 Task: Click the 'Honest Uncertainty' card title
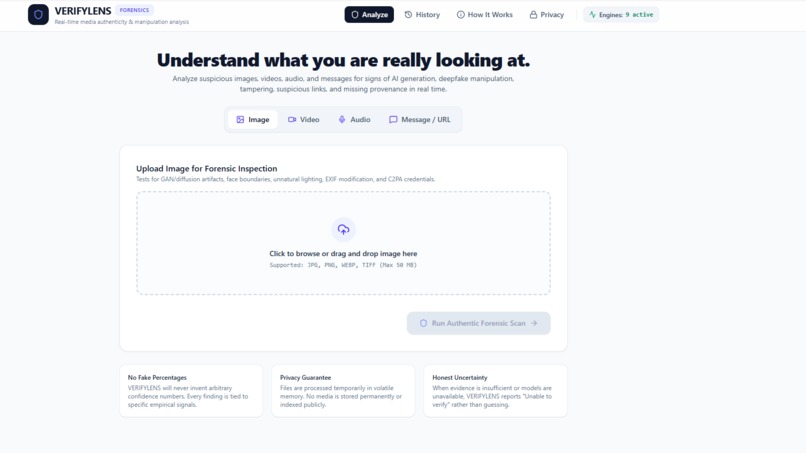pyautogui.click(x=460, y=377)
